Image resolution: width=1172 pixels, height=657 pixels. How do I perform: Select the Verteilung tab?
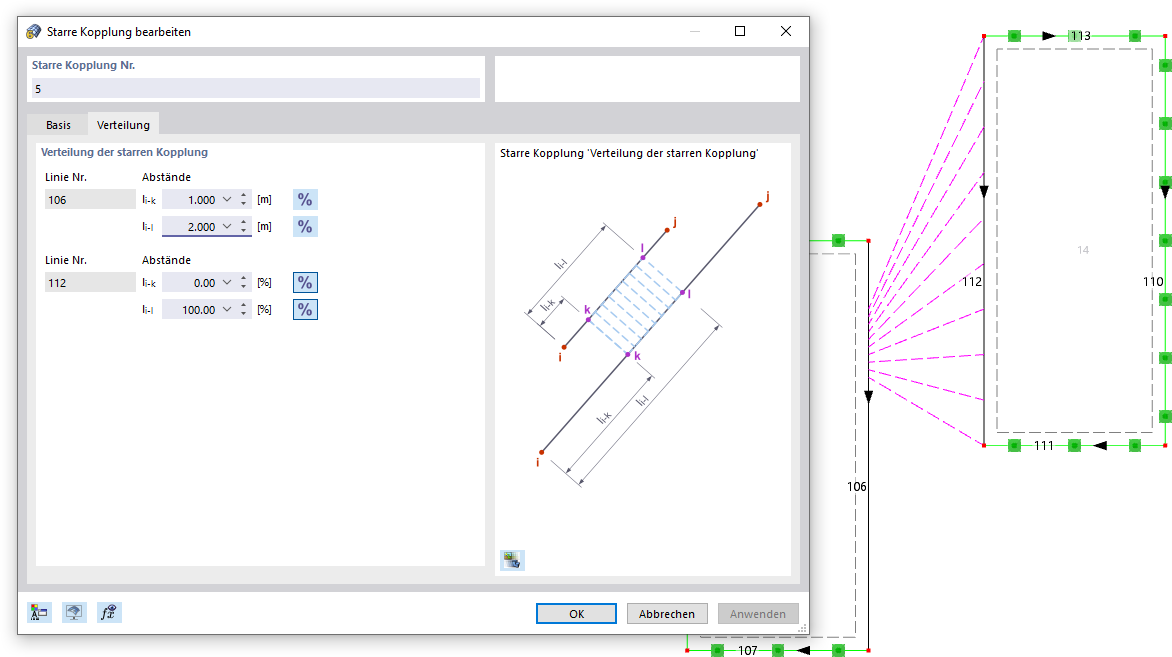(123, 125)
